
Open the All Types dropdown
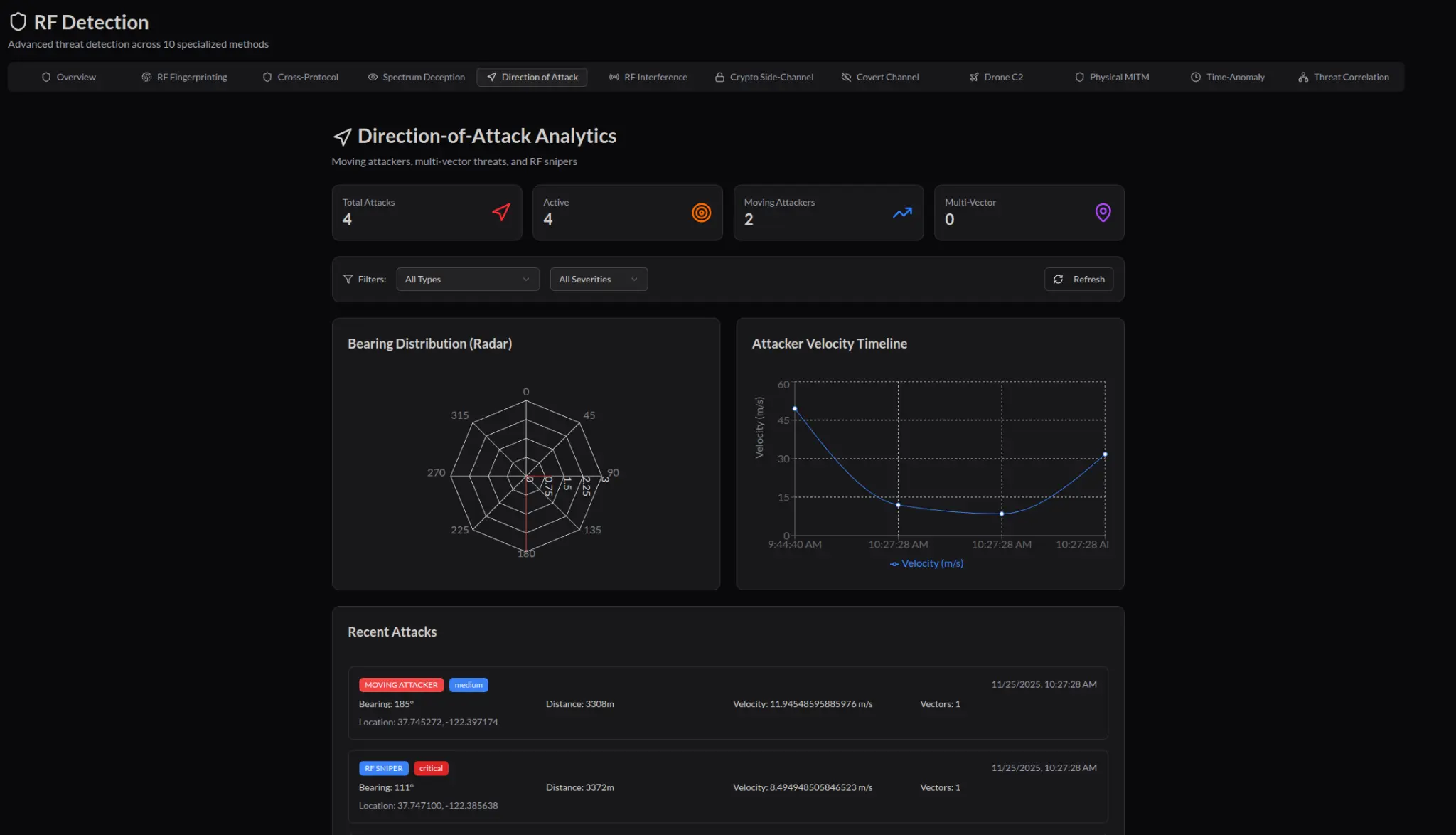tap(467, 279)
